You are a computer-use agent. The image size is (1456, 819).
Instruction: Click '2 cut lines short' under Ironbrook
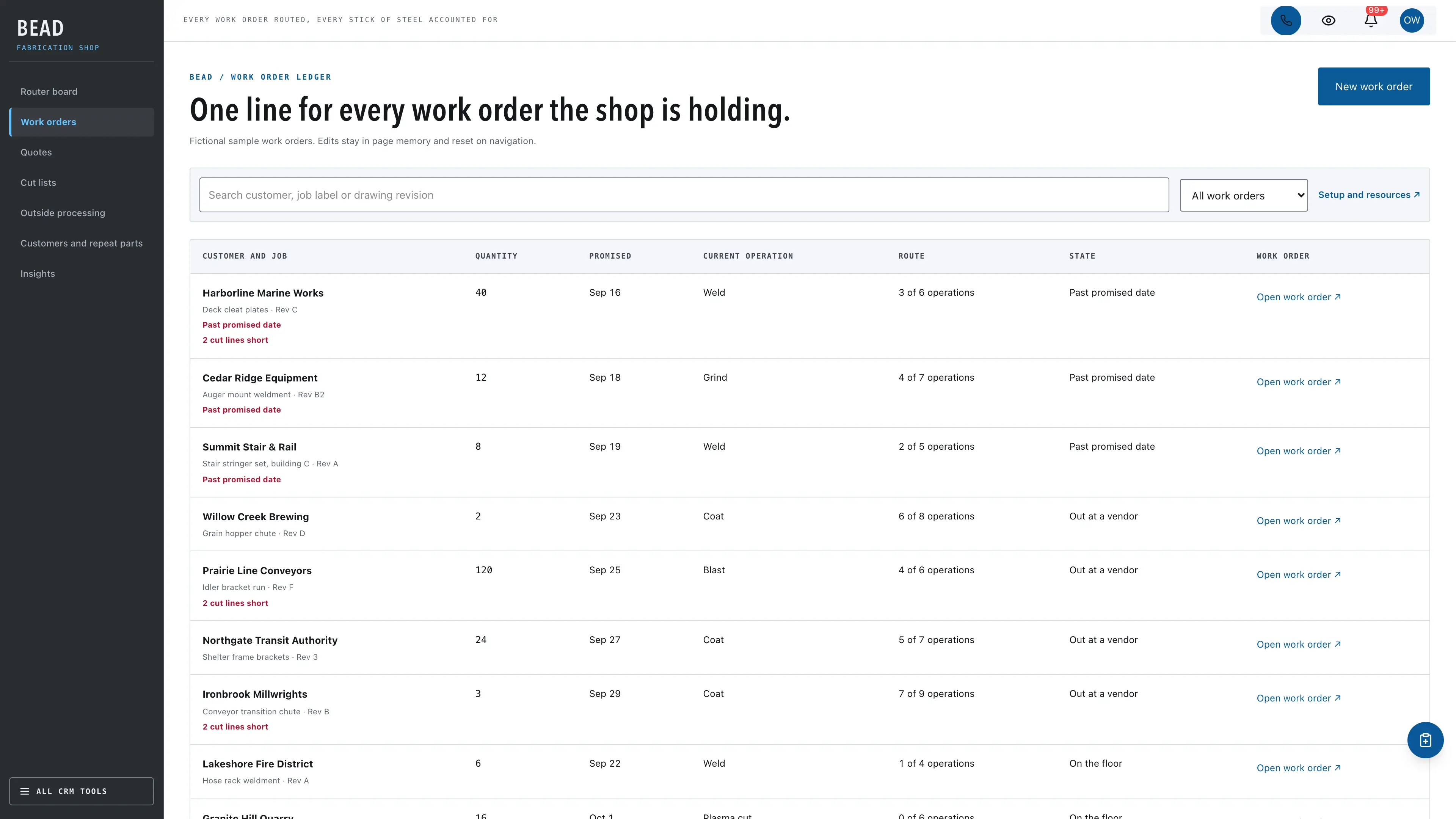point(235,727)
